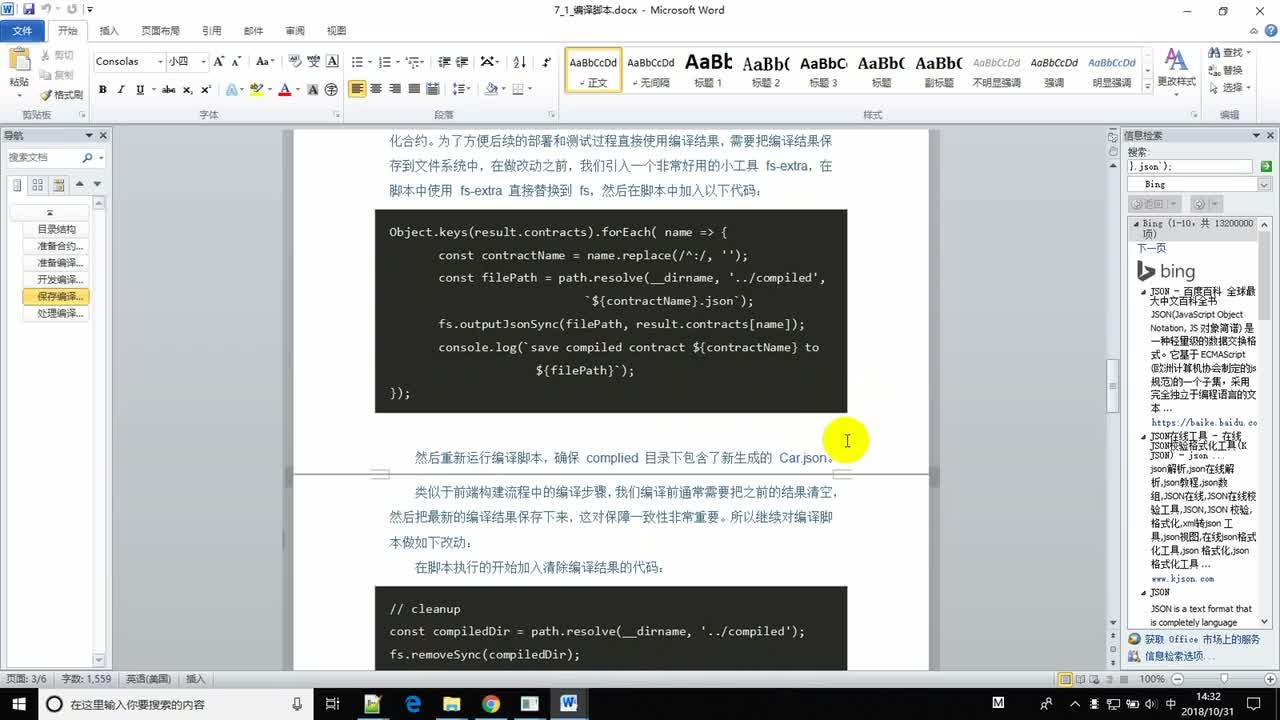Toggle the show paragraph marks icon
1280x720 pixels.
click(x=546, y=61)
